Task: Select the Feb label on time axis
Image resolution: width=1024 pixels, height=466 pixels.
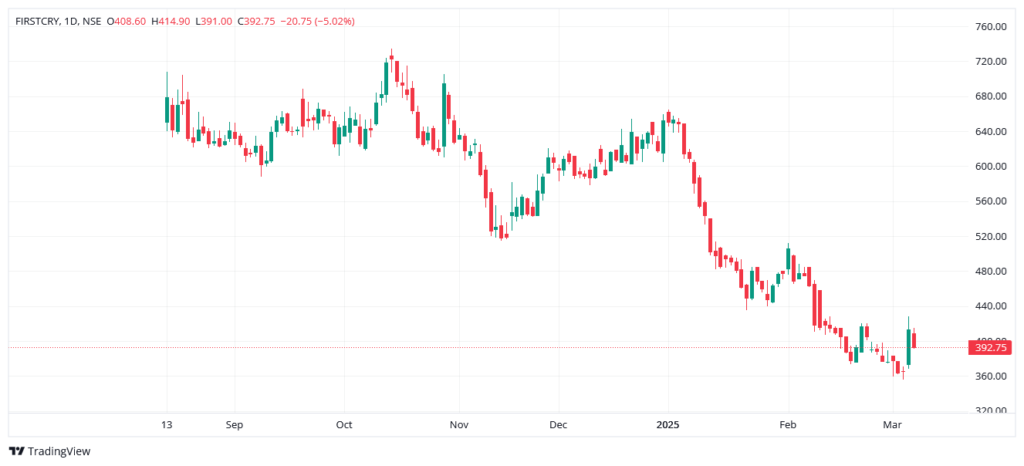Action: (x=787, y=424)
